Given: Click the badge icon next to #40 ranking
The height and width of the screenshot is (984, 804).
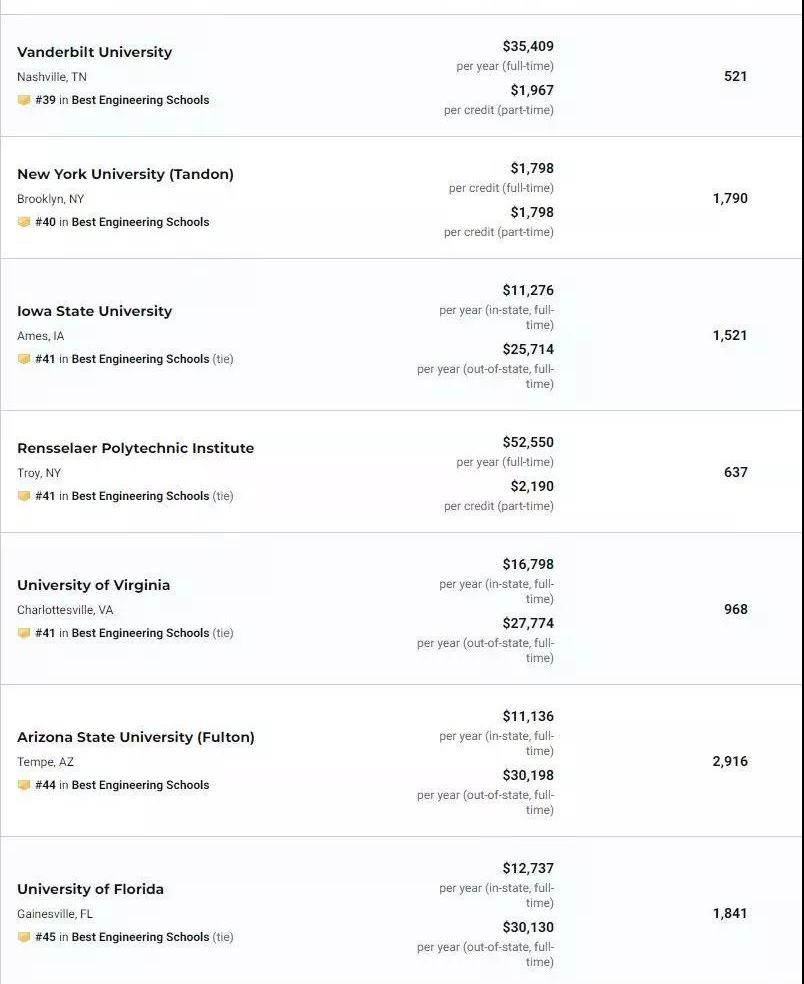Looking at the screenshot, I should 24,222.
